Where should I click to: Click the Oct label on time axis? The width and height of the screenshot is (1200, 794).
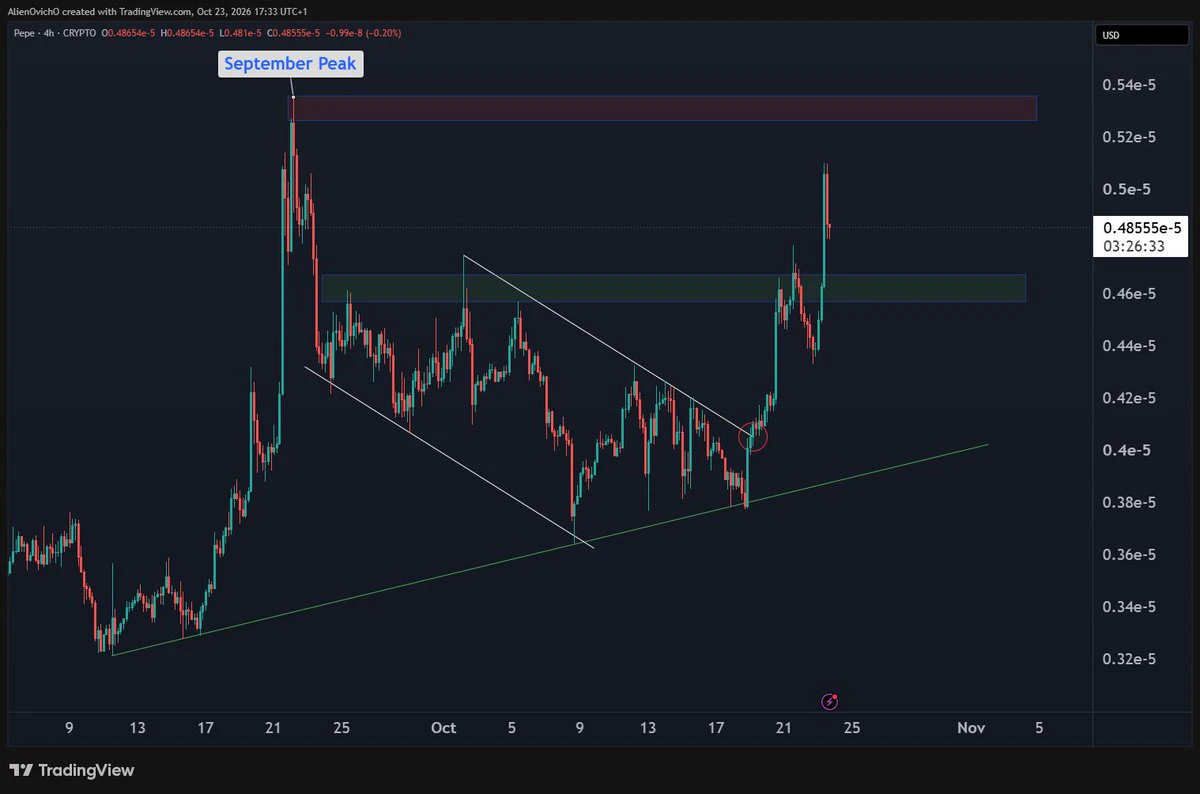(443, 728)
